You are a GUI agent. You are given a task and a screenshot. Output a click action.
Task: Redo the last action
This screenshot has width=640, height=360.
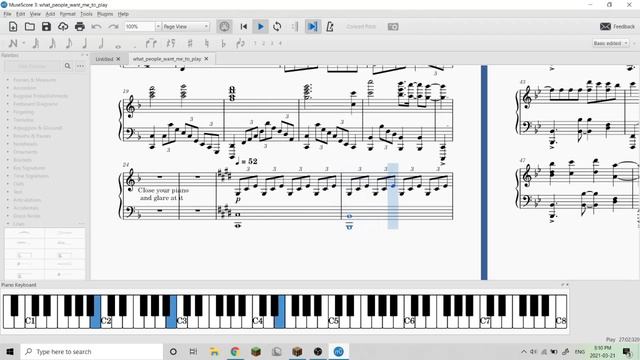click(113, 27)
